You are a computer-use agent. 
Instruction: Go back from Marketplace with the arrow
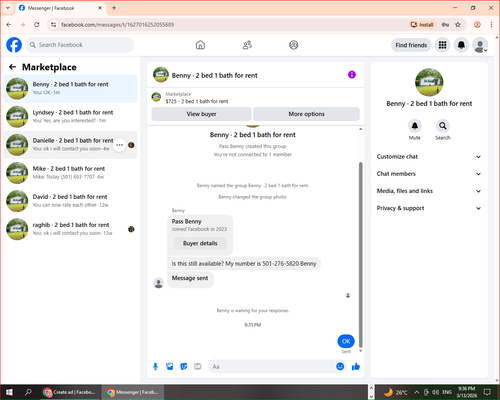(12, 67)
